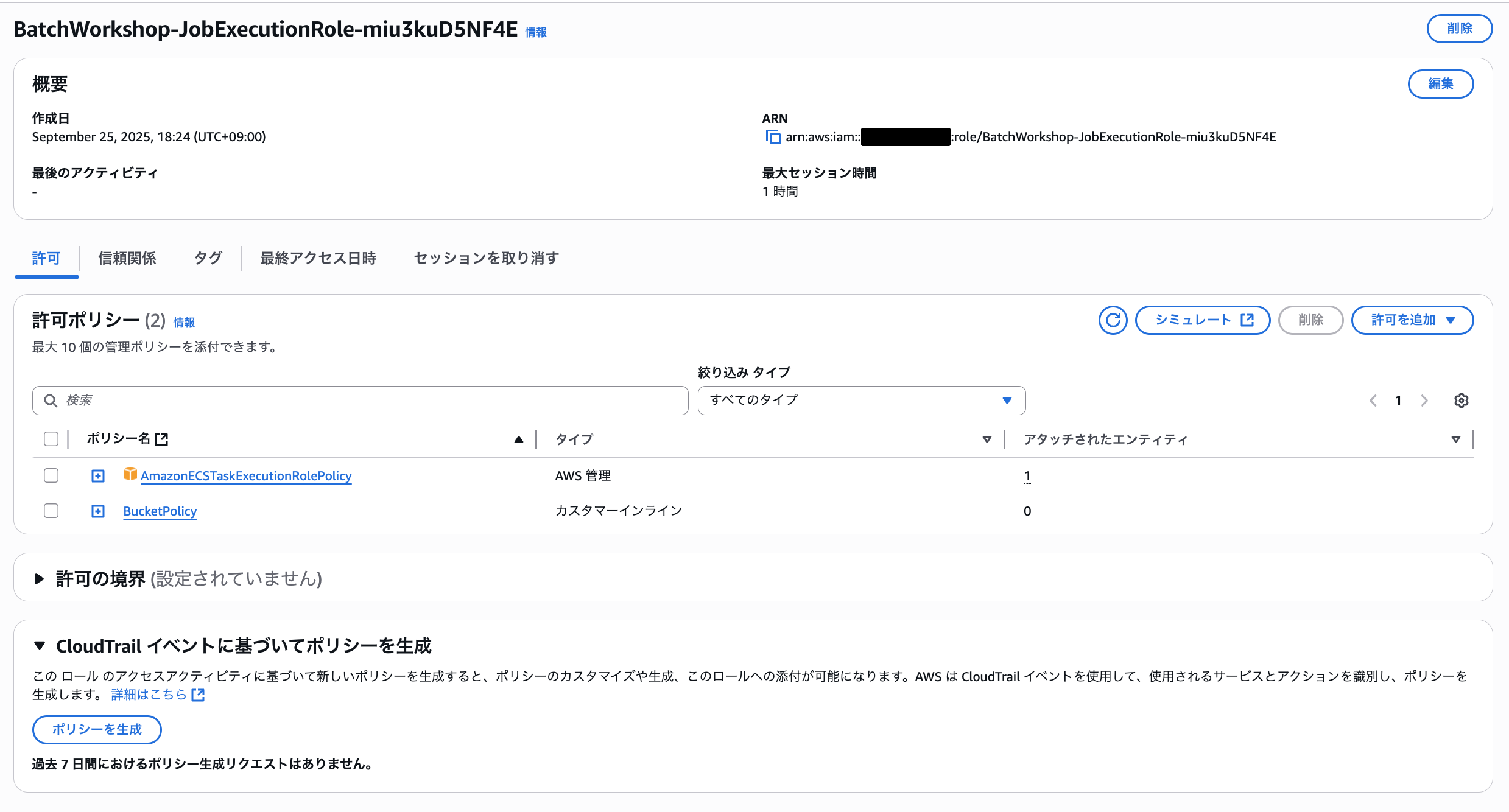Open 許可を追加 dropdown button

pos(1412,320)
